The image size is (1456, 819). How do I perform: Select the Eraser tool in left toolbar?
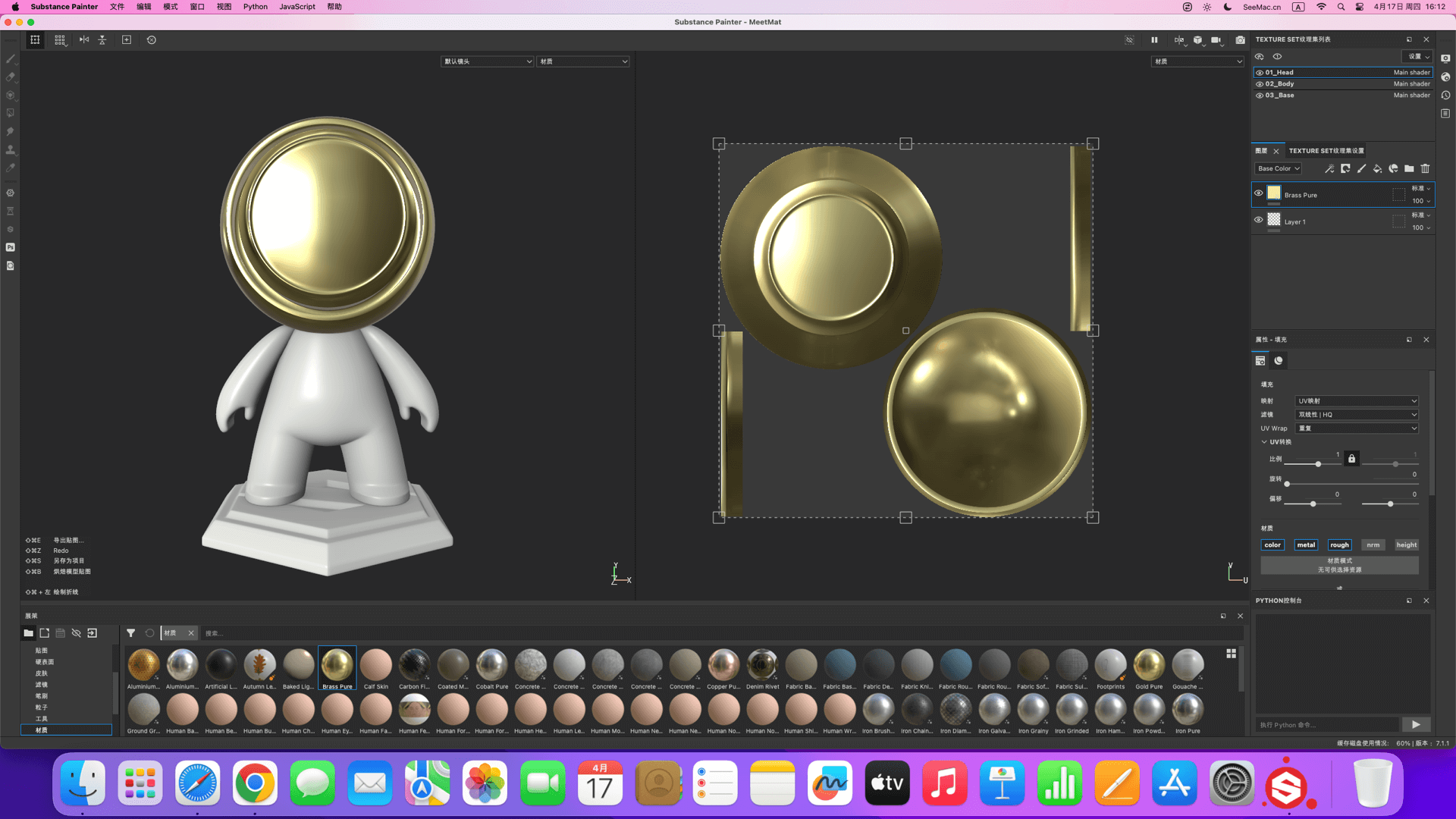click(11, 77)
